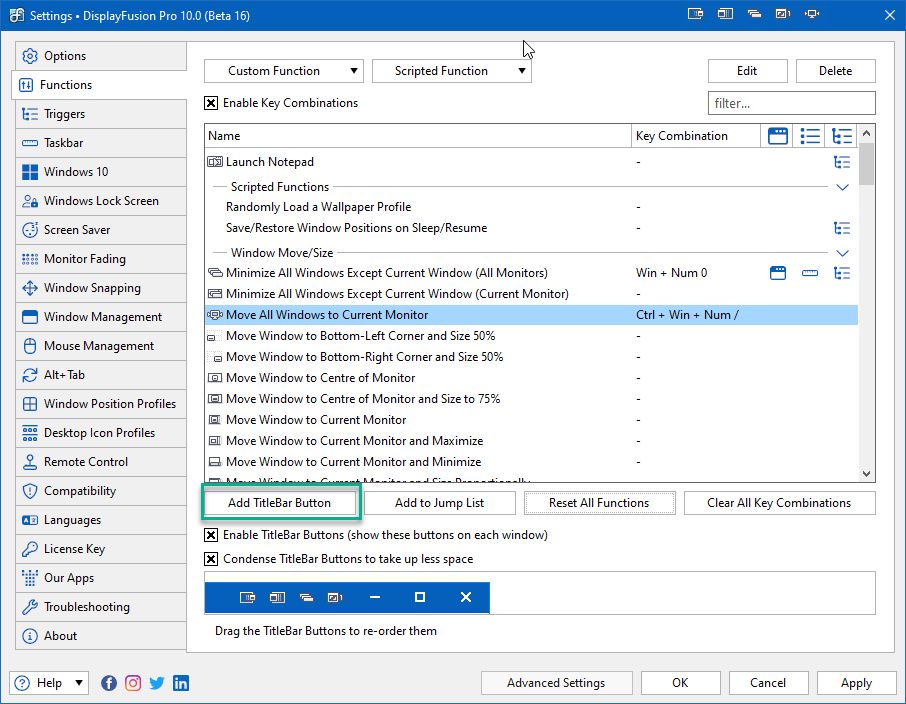Click the Triggers column header icon
906x704 pixels.
pyautogui.click(x=842, y=136)
